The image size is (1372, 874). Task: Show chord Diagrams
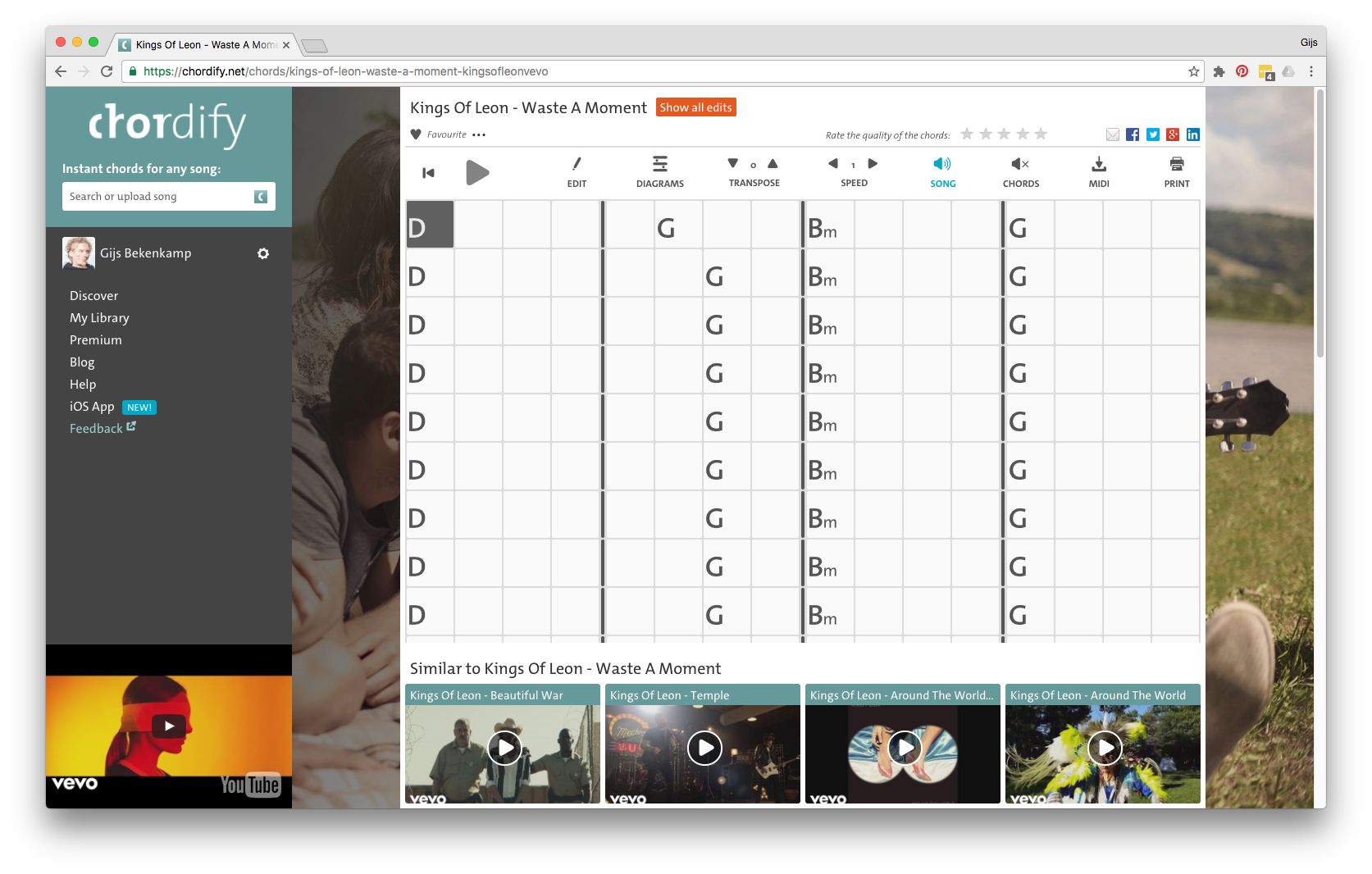click(x=659, y=171)
